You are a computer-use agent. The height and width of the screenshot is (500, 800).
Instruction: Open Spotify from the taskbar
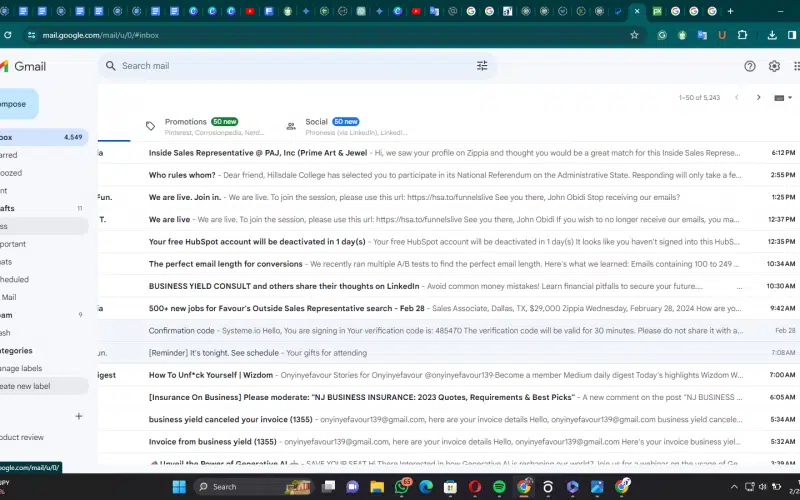(499, 486)
